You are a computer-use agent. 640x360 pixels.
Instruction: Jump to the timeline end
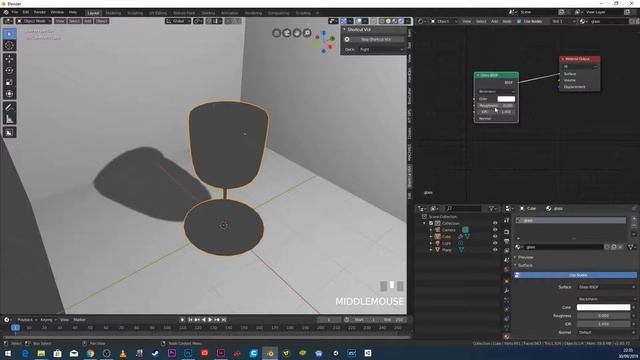[224, 320]
